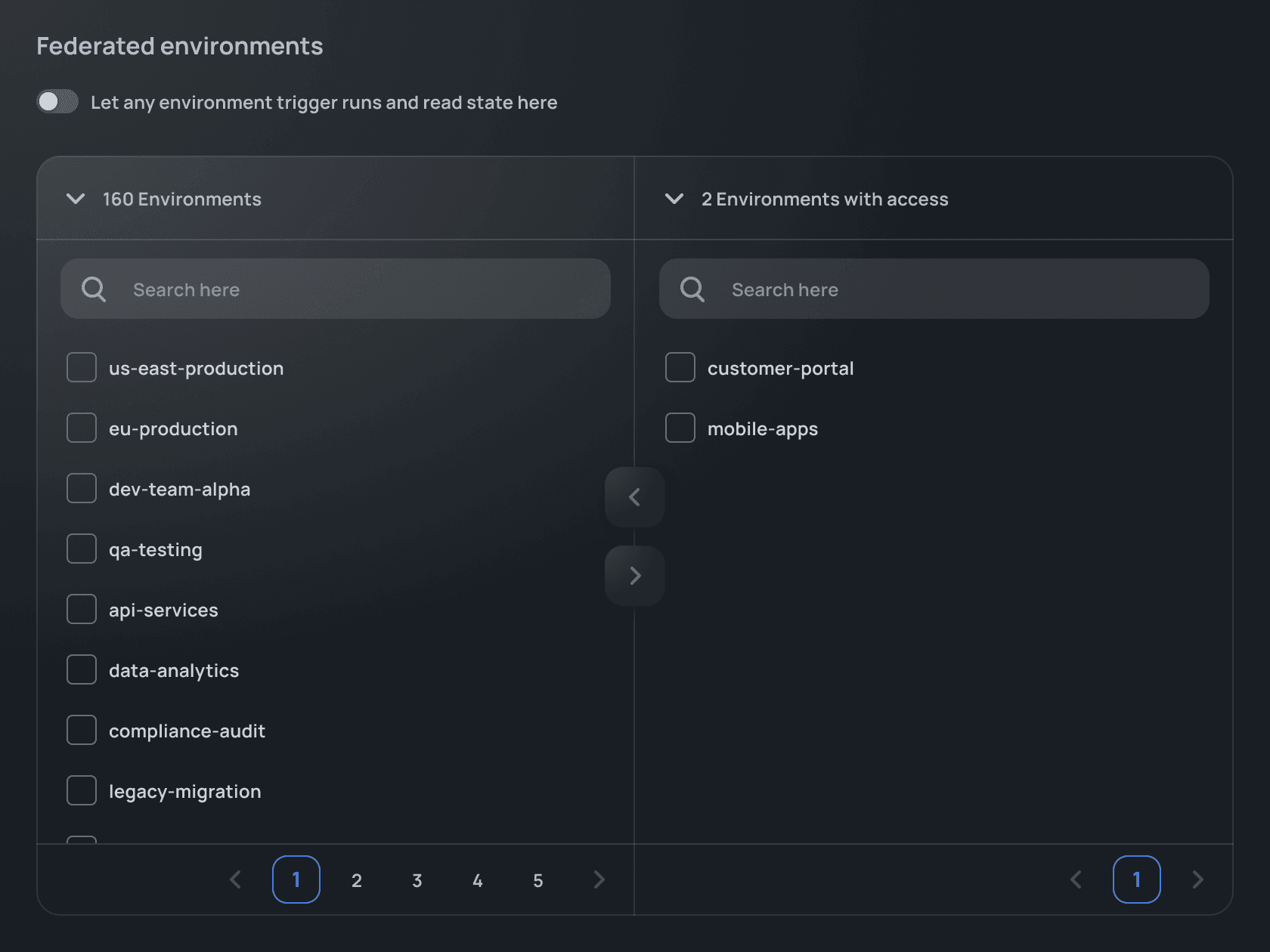
Task: Click the next-page chevron under the environments list
Action: (599, 879)
